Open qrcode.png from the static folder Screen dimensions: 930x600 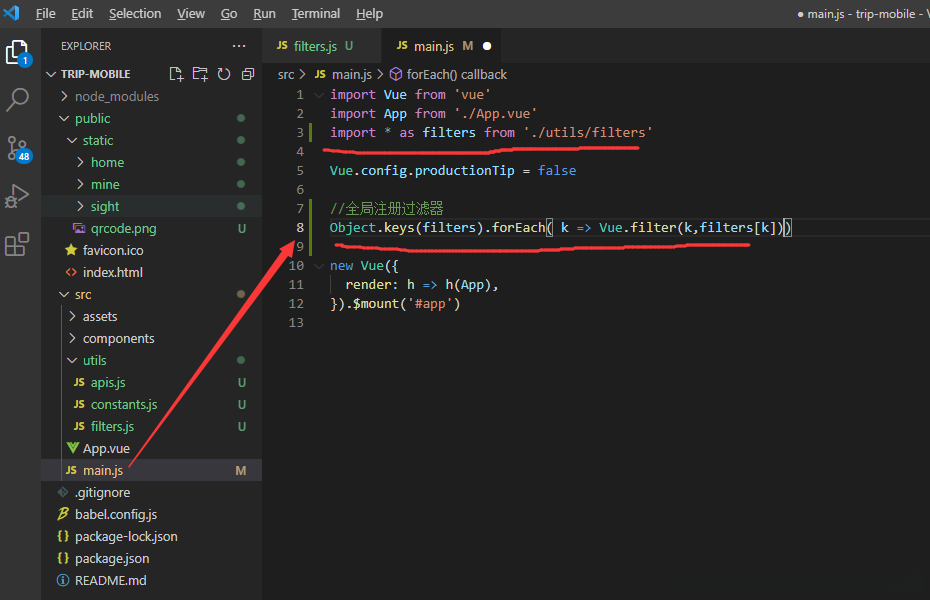click(123, 228)
